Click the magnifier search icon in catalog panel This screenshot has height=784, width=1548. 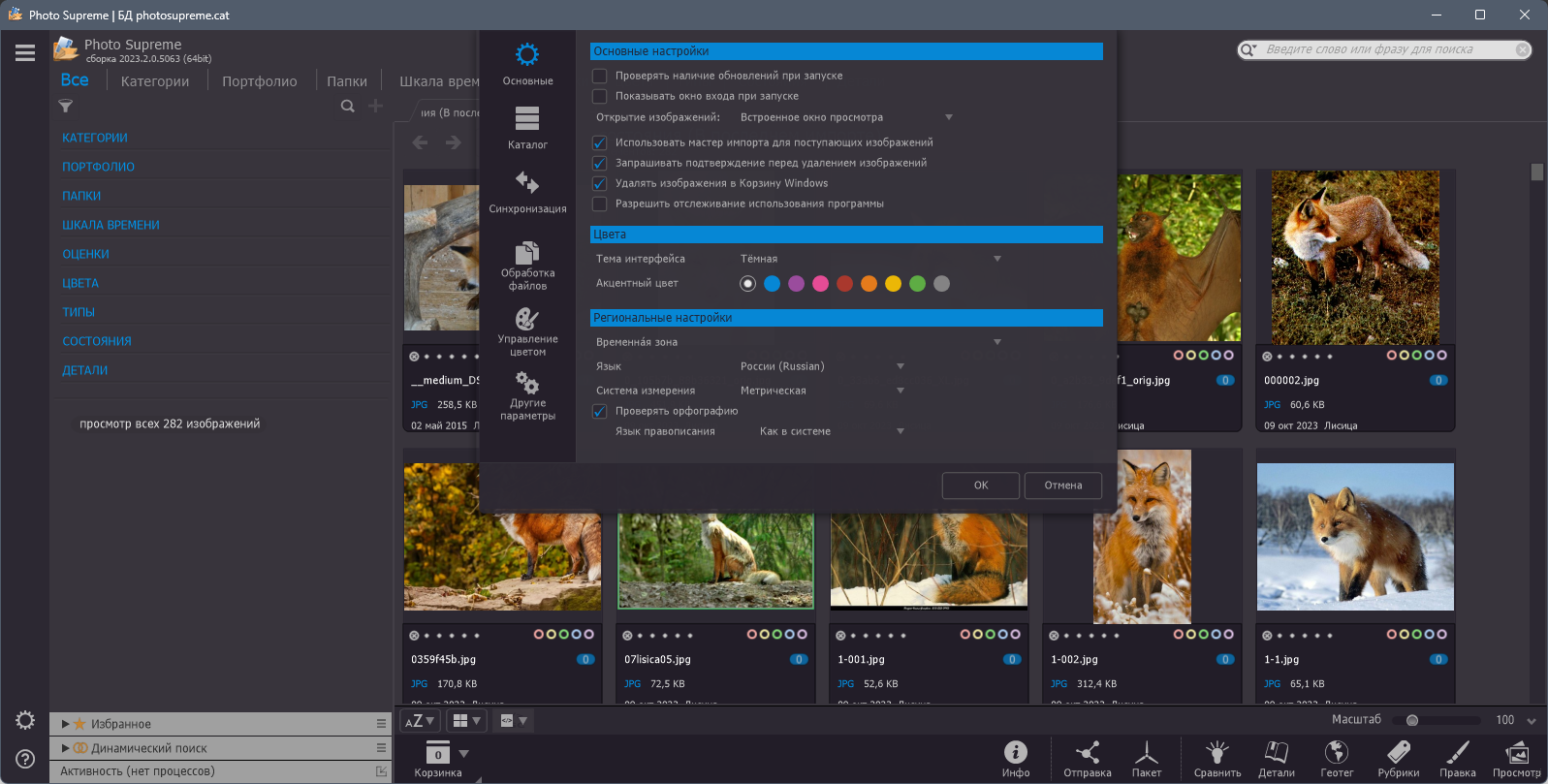click(x=347, y=106)
